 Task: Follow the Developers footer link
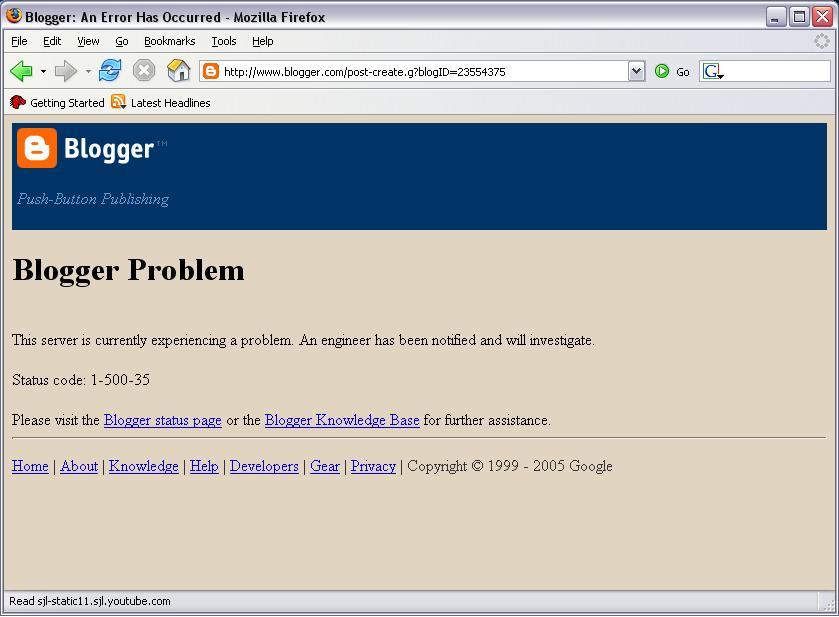coord(264,467)
